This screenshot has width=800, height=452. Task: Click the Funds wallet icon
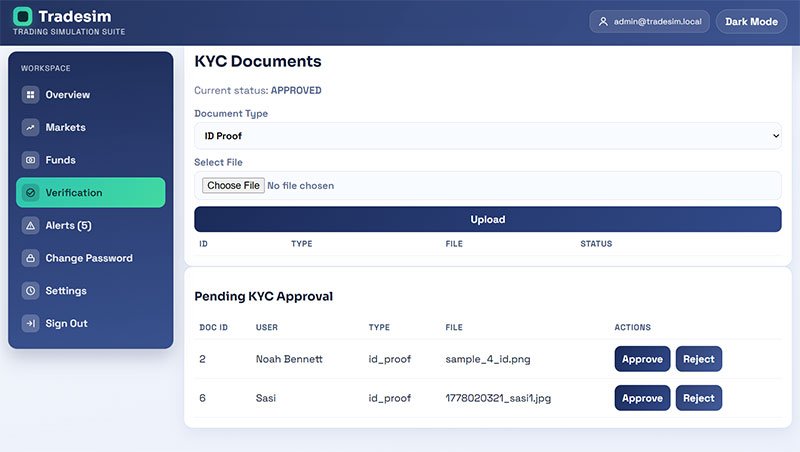point(31,160)
